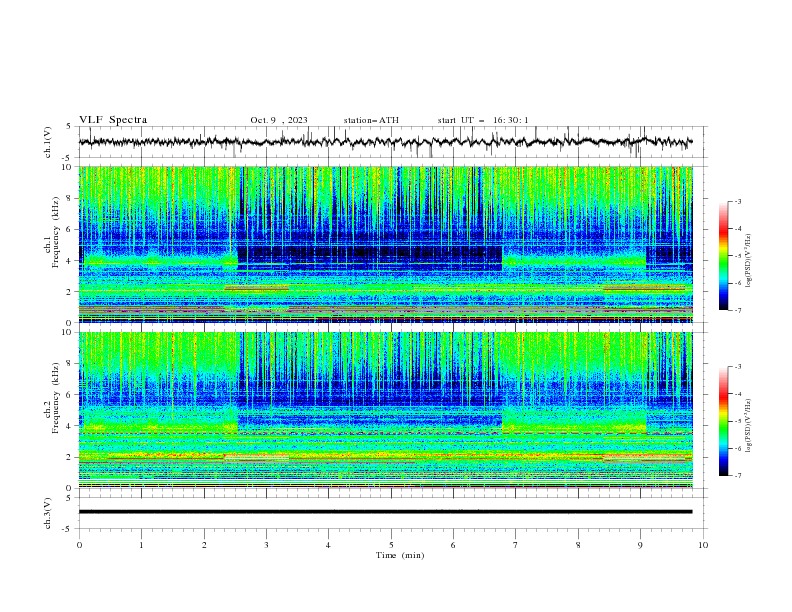The height and width of the screenshot is (612, 792).
Task: Click time axis tick label "1"
Action: 141,545
